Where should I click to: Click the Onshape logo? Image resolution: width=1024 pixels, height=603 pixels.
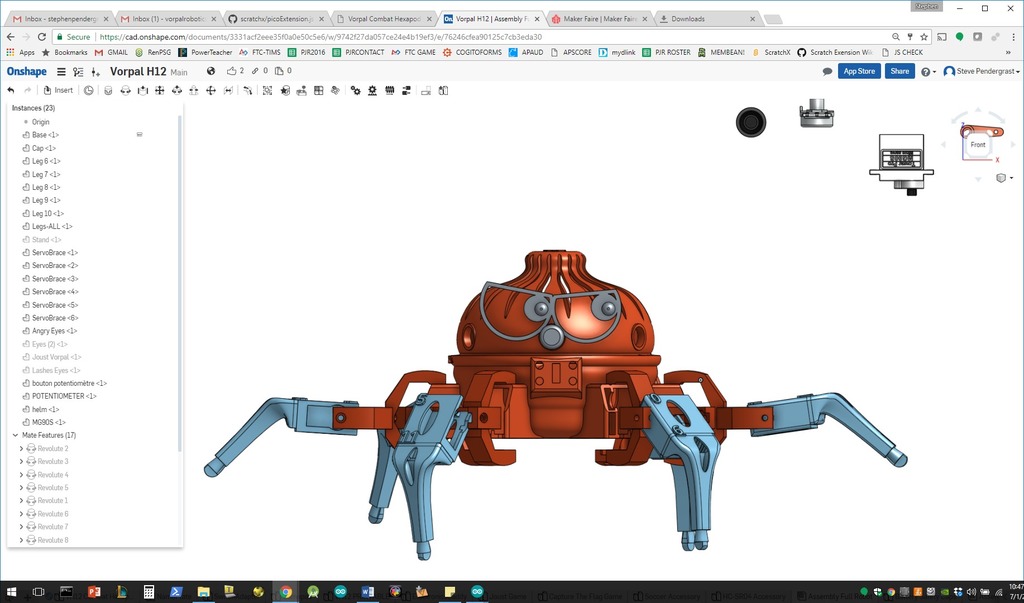(x=27, y=71)
